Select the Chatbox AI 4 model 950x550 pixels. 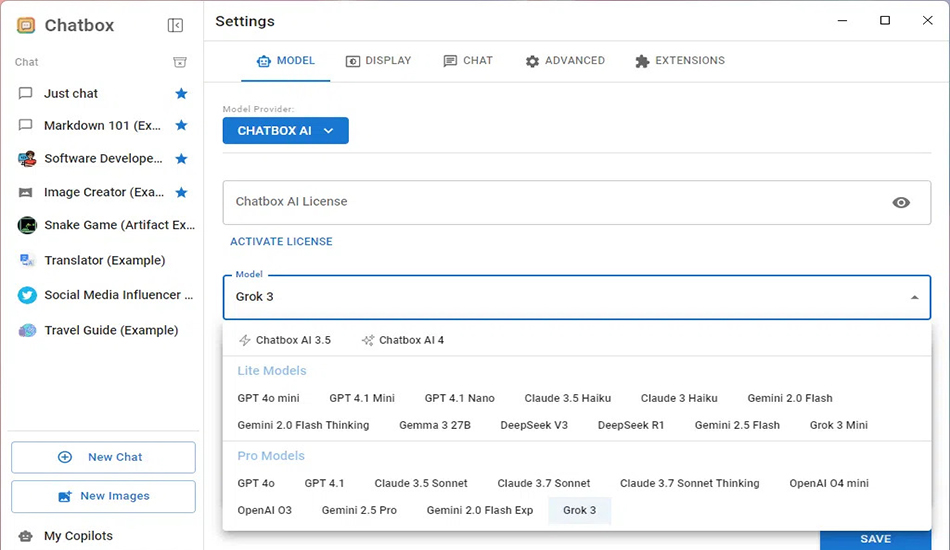coord(403,340)
